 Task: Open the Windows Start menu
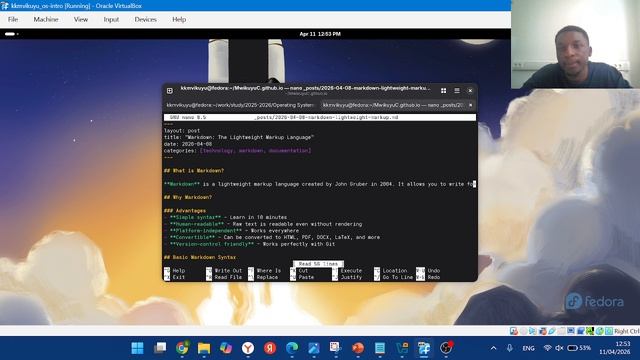pos(138,348)
